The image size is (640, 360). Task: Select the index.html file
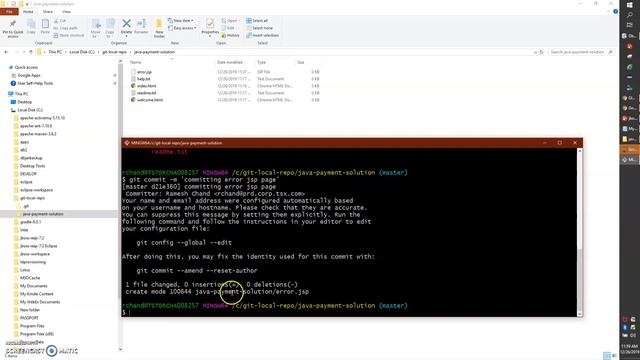click(x=146, y=86)
